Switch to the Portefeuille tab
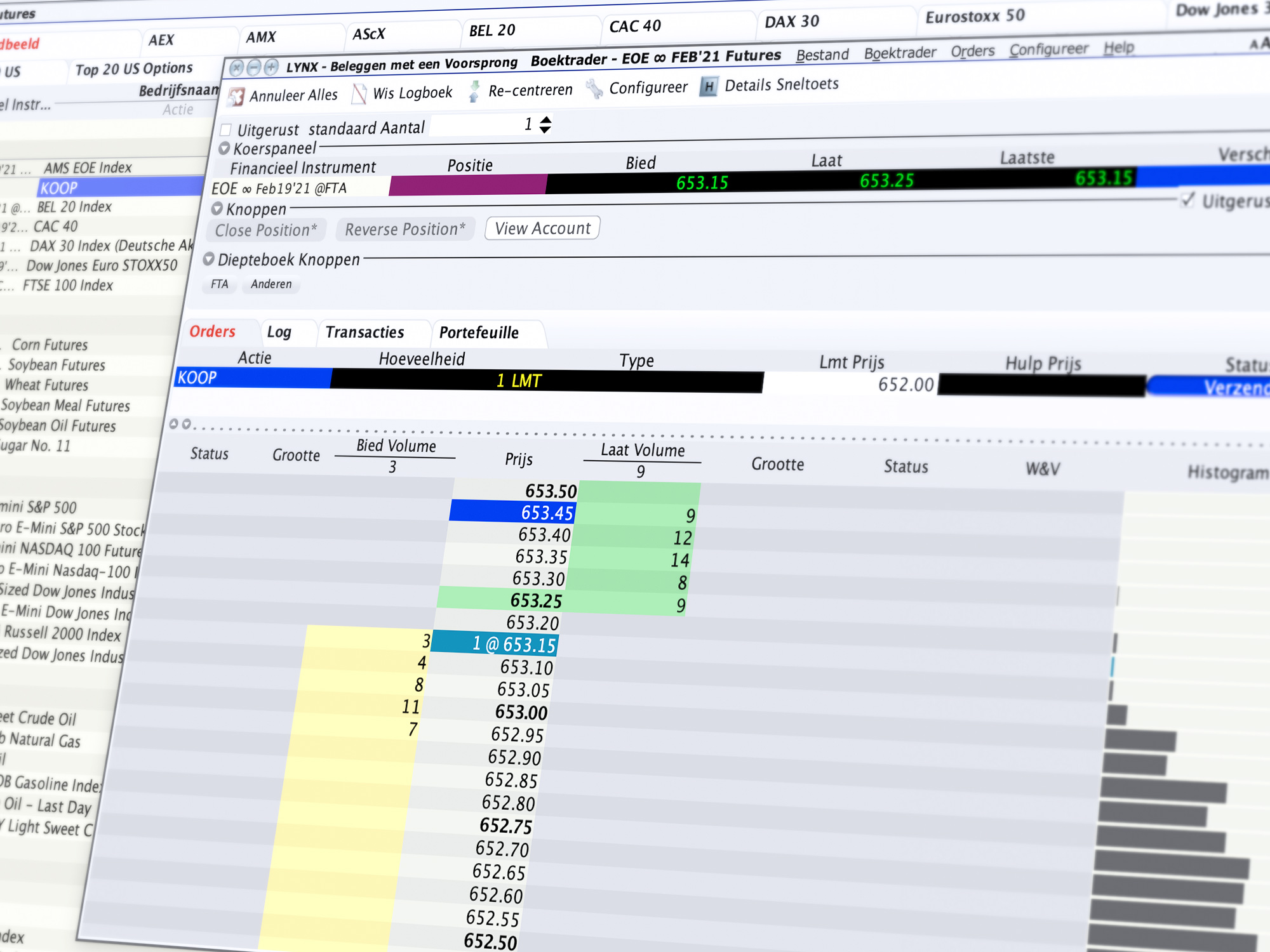The image size is (1270, 952). pos(479,333)
